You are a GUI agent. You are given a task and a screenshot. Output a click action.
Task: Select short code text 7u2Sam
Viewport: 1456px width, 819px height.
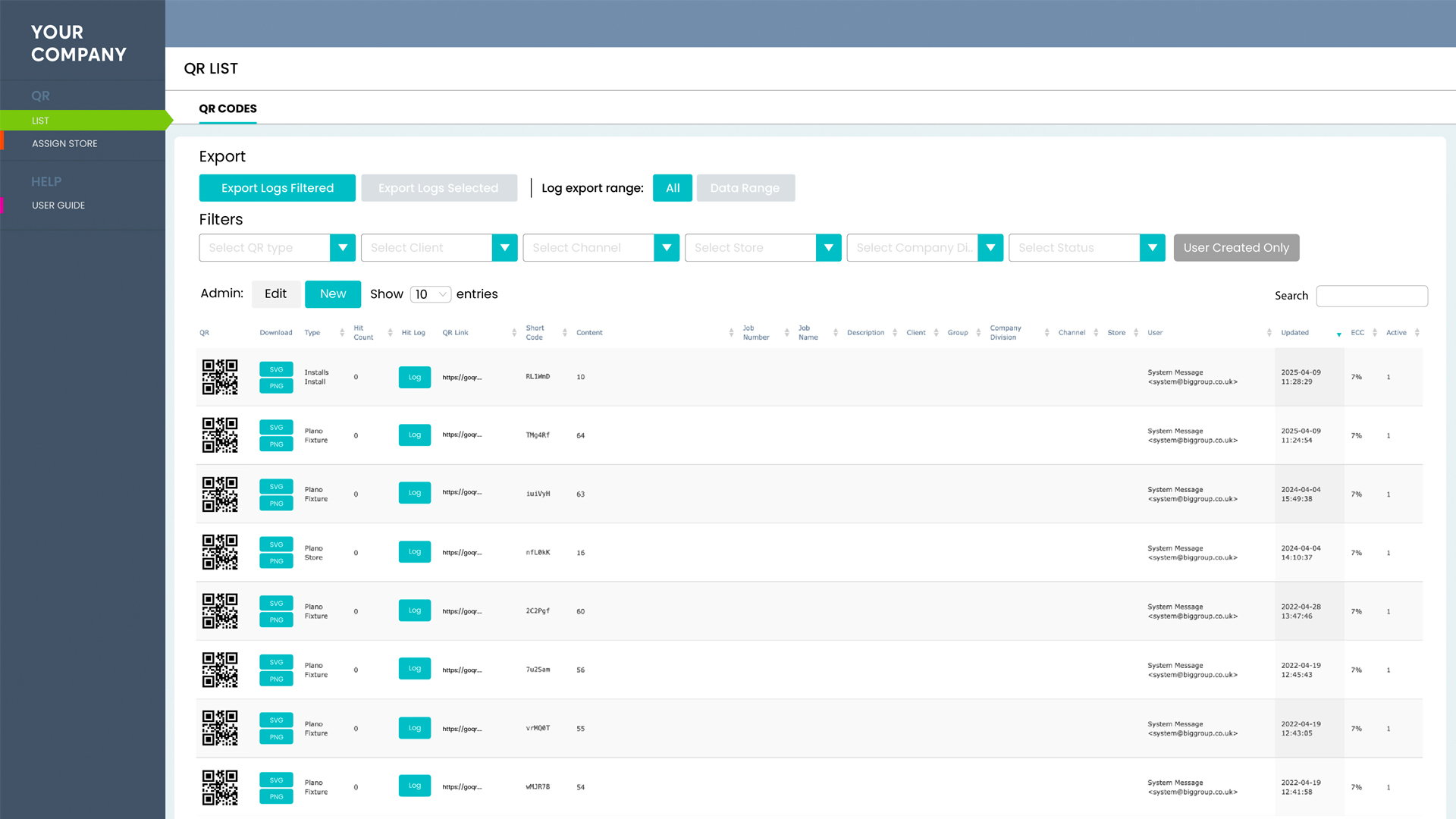tap(538, 670)
